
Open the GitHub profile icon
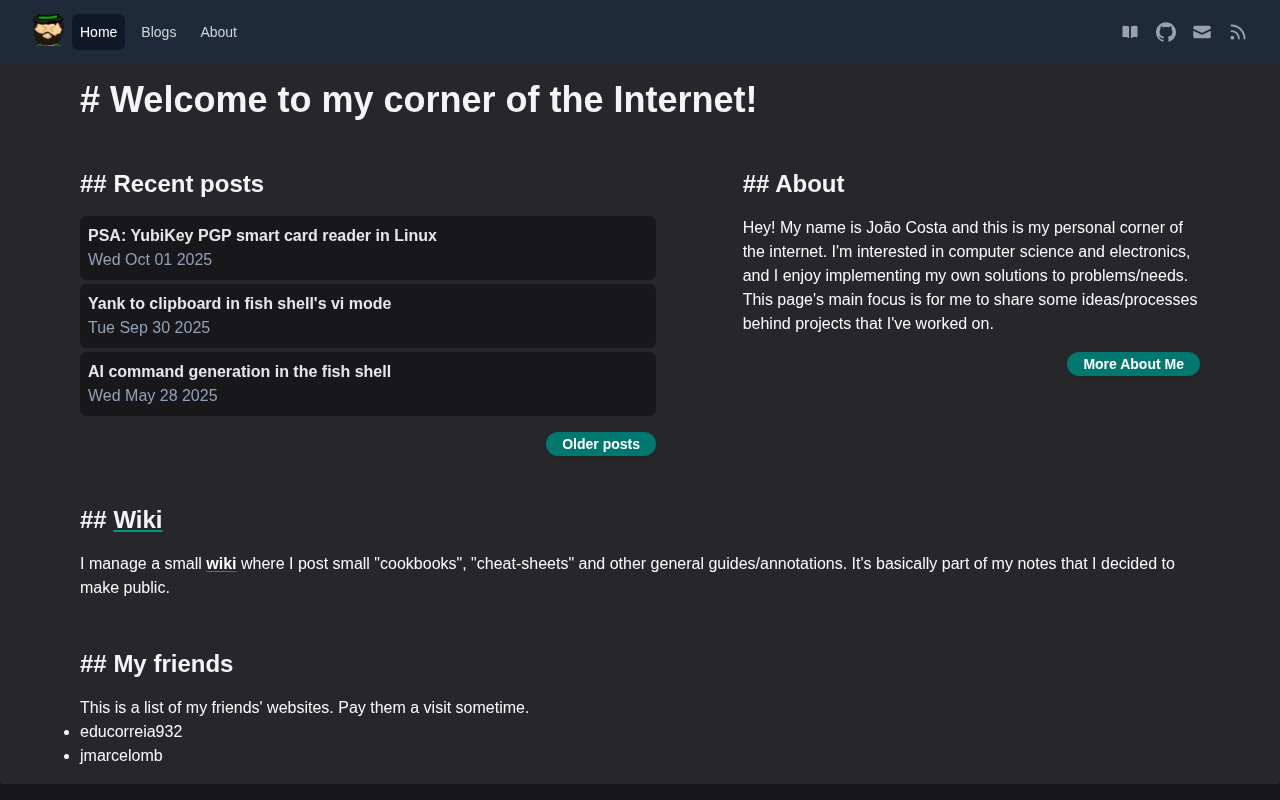1166,32
